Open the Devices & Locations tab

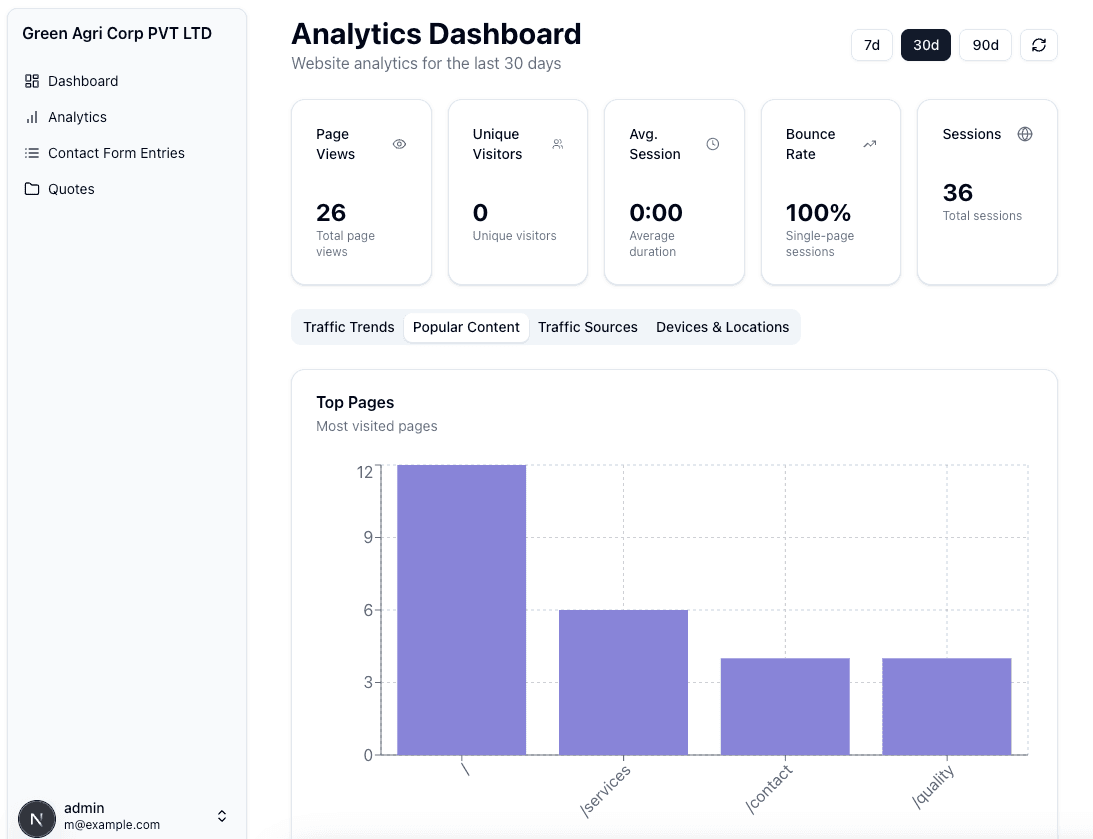point(722,327)
